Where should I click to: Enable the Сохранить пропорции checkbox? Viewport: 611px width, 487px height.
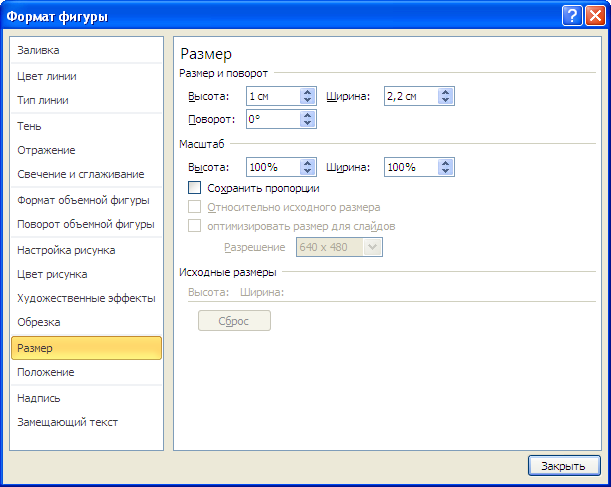(x=195, y=188)
